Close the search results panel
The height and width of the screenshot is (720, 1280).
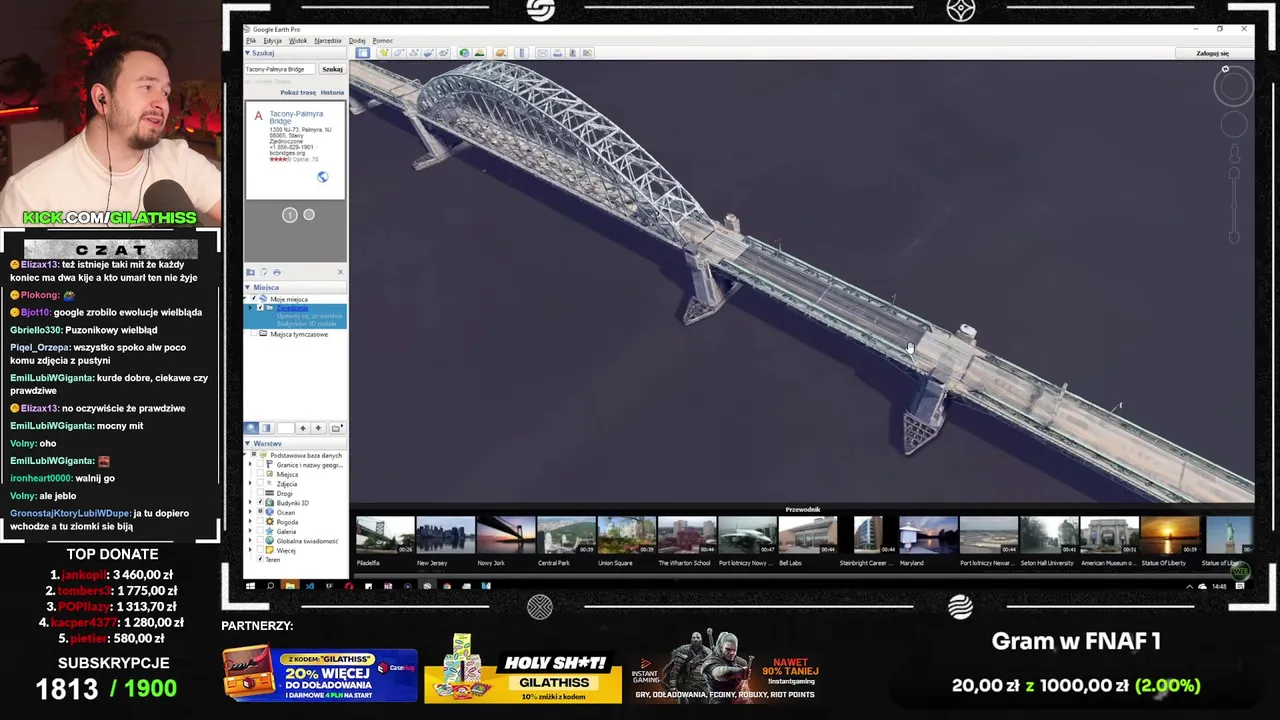(x=340, y=272)
